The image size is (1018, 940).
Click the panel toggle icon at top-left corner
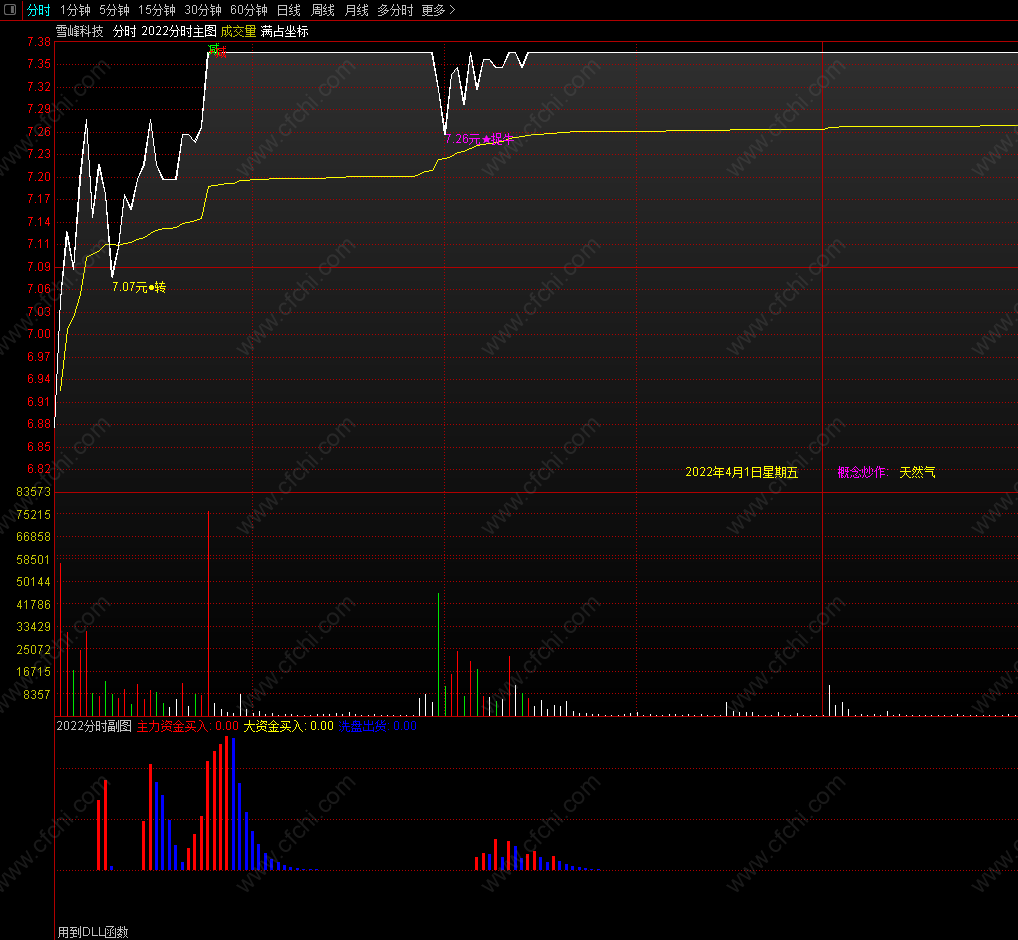[x=10, y=10]
